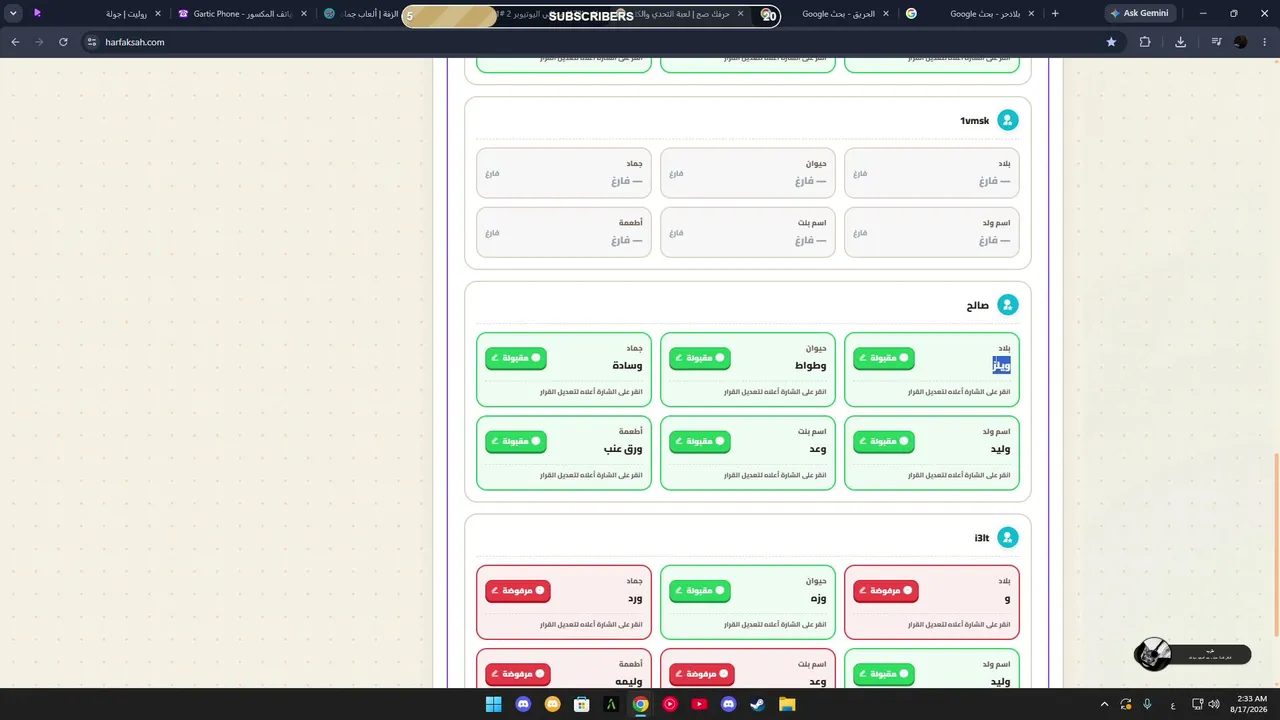Click the player name i3lt
This screenshot has width=1280, height=720.
point(982,538)
